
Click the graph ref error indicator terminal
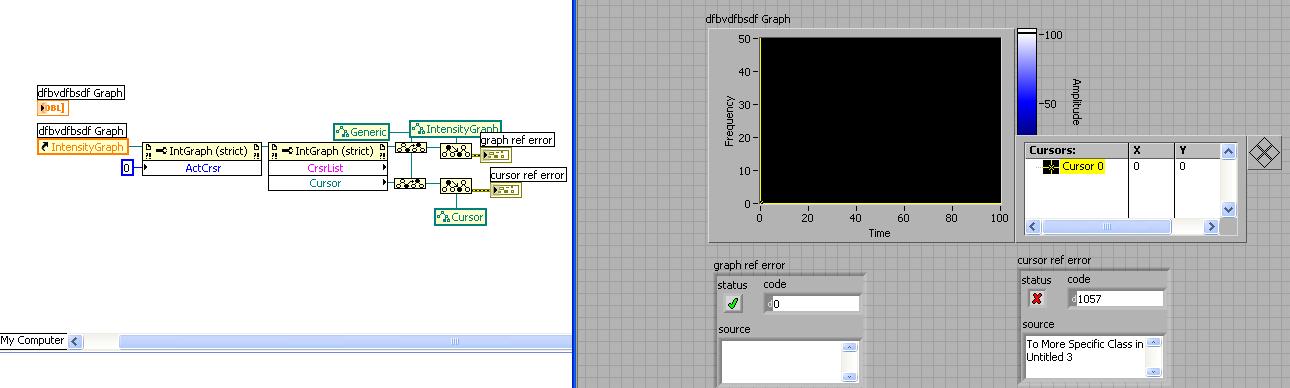[x=496, y=154]
